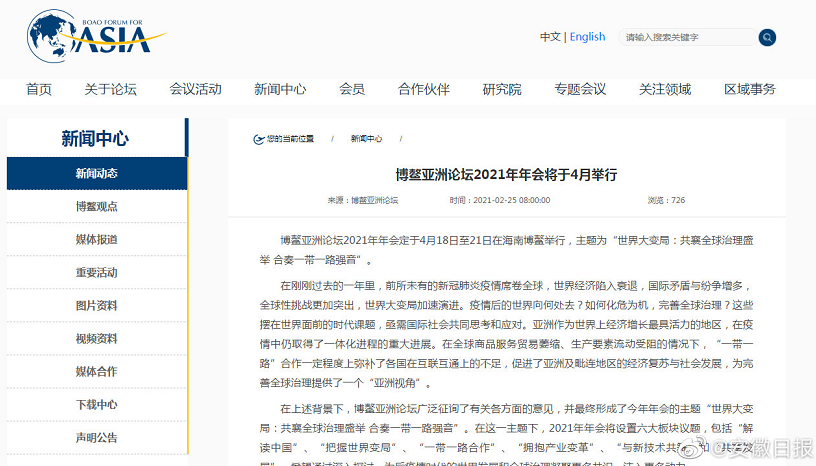This screenshot has height=466, width=816.
Task: Select 博鳌观点 in the sidebar
Action: (97, 207)
